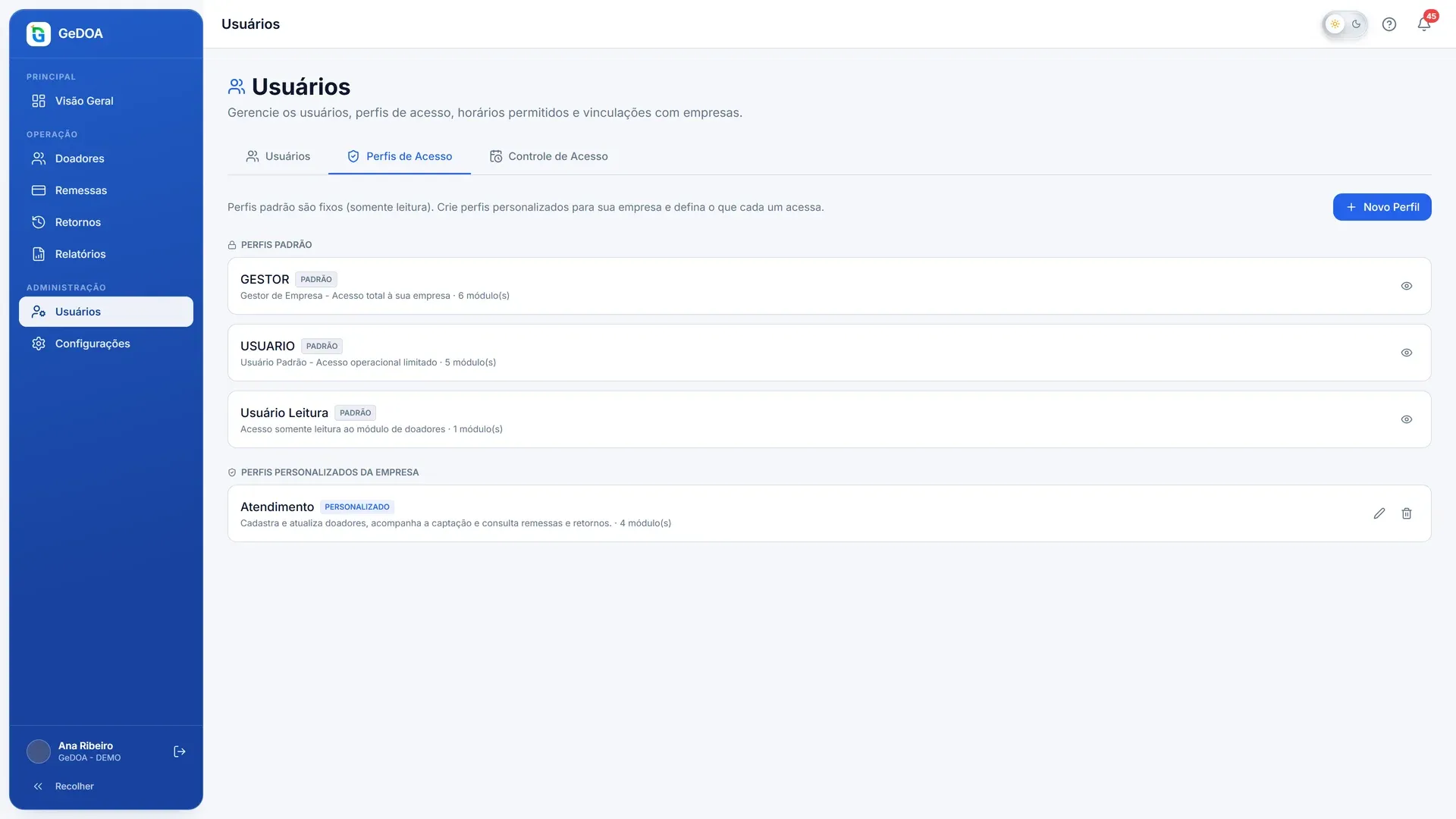Delete the Atendimento profile with the trash icon
The height and width of the screenshot is (819, 1456).
(x=1407, y=513)
